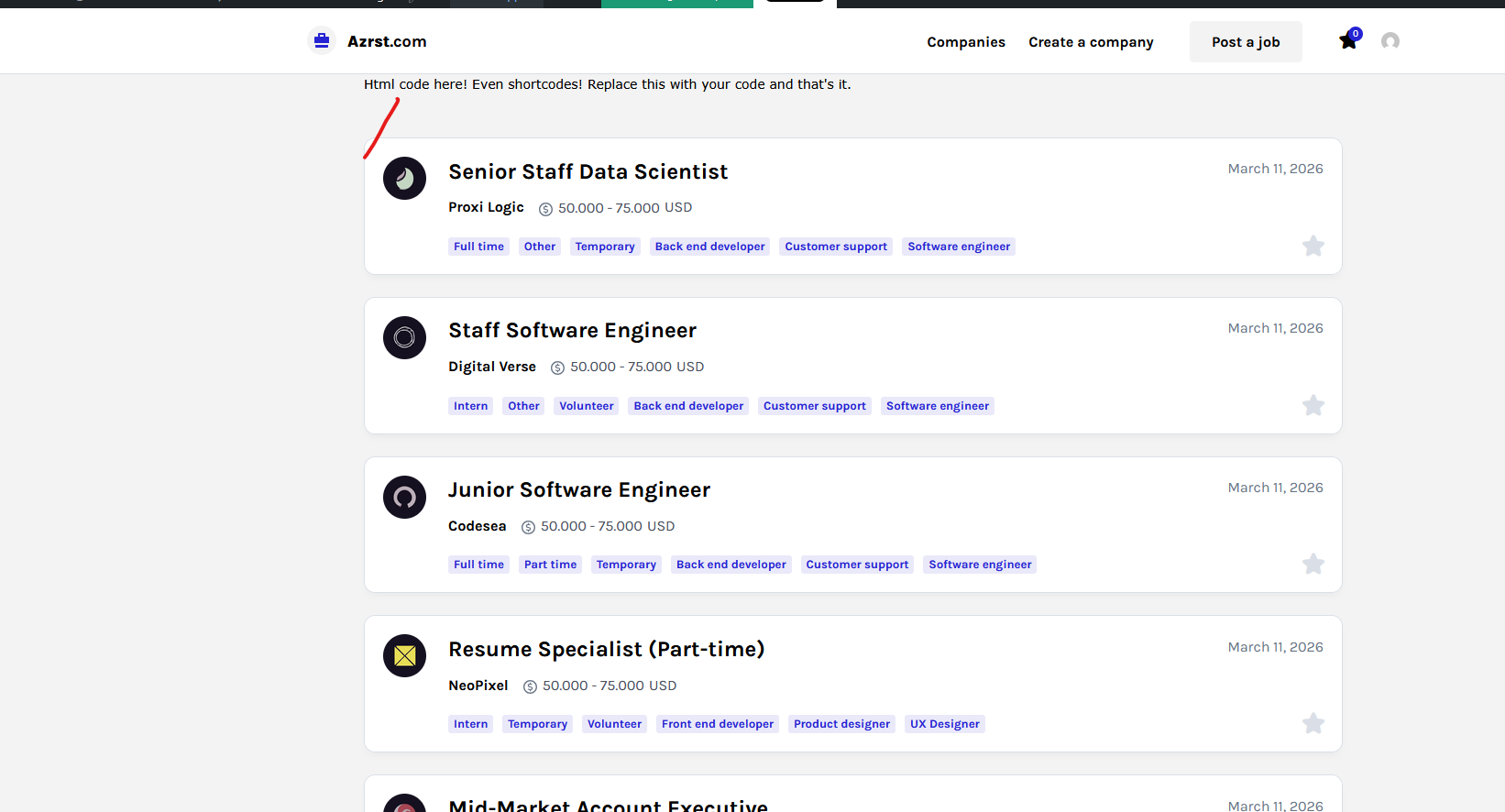1505x812 pixels.
Task: Go to Azrst.com home link
Action: [387, 41]
